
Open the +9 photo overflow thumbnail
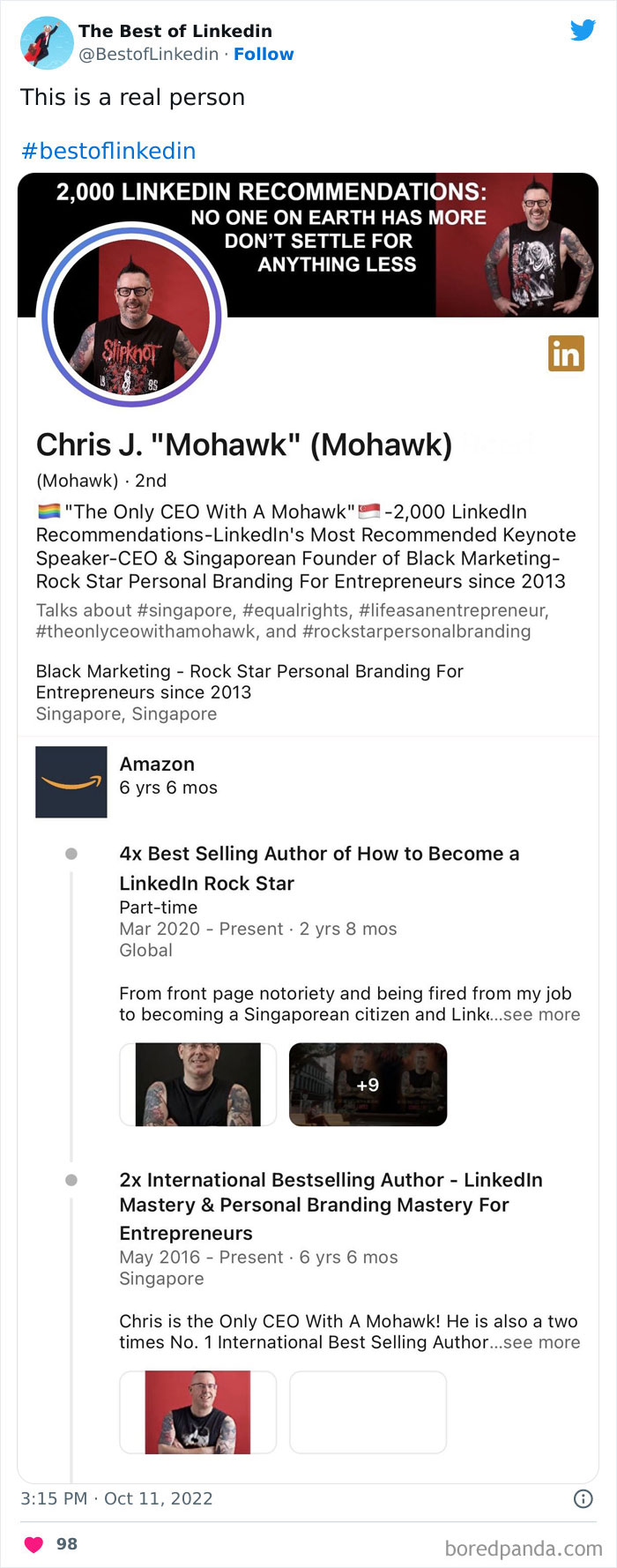[368, 1085]
